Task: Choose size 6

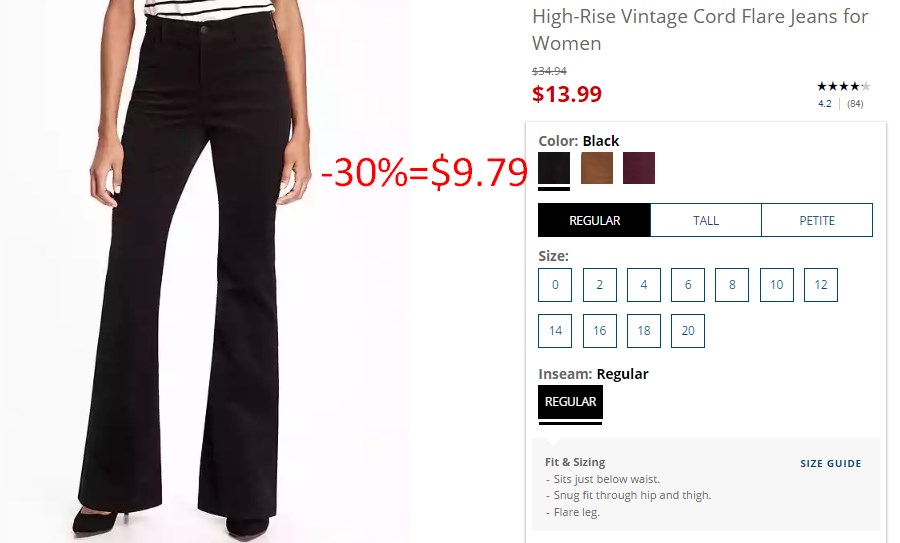Action: (688, 285)
